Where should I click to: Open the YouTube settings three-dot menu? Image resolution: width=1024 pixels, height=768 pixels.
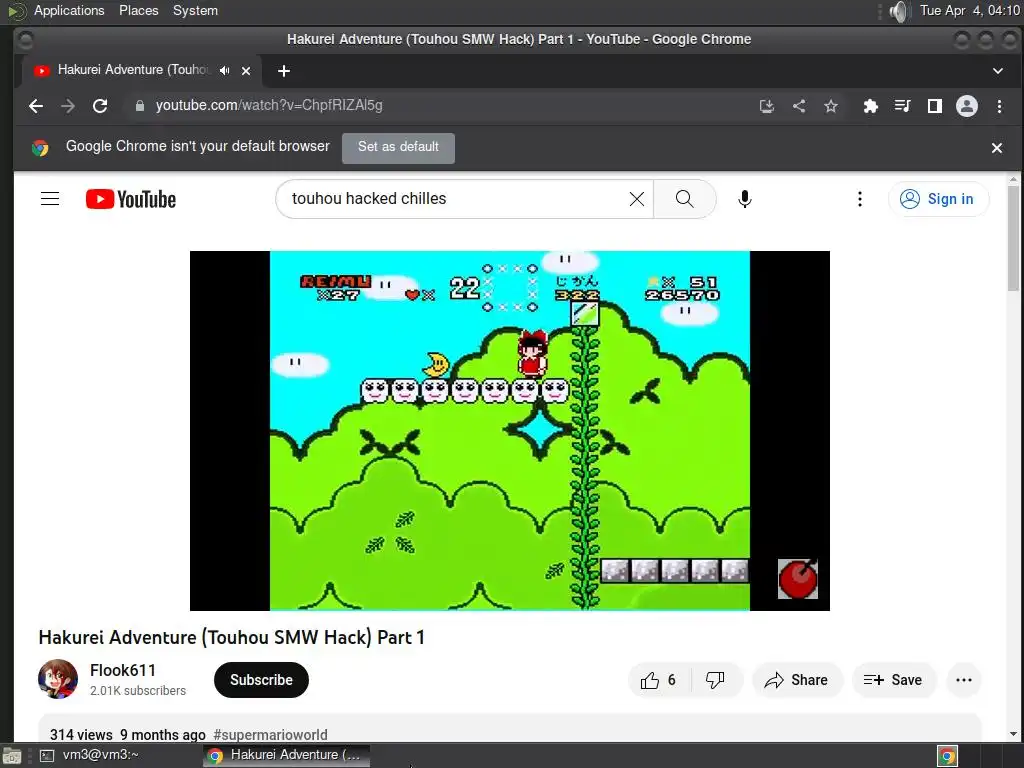pos(859,199)
